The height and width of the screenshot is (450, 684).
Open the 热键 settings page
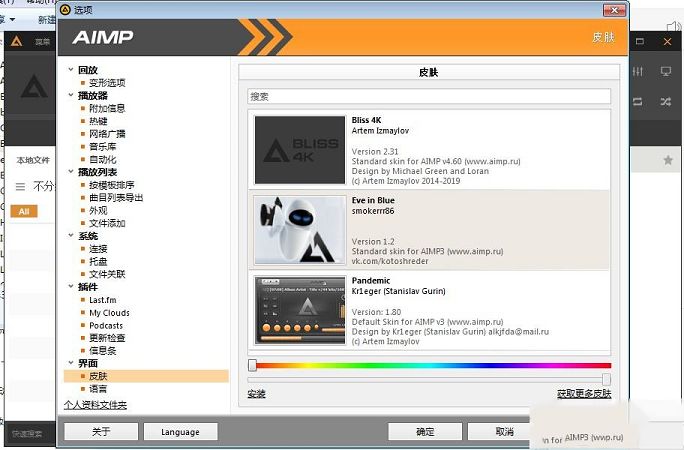[98, 121]
